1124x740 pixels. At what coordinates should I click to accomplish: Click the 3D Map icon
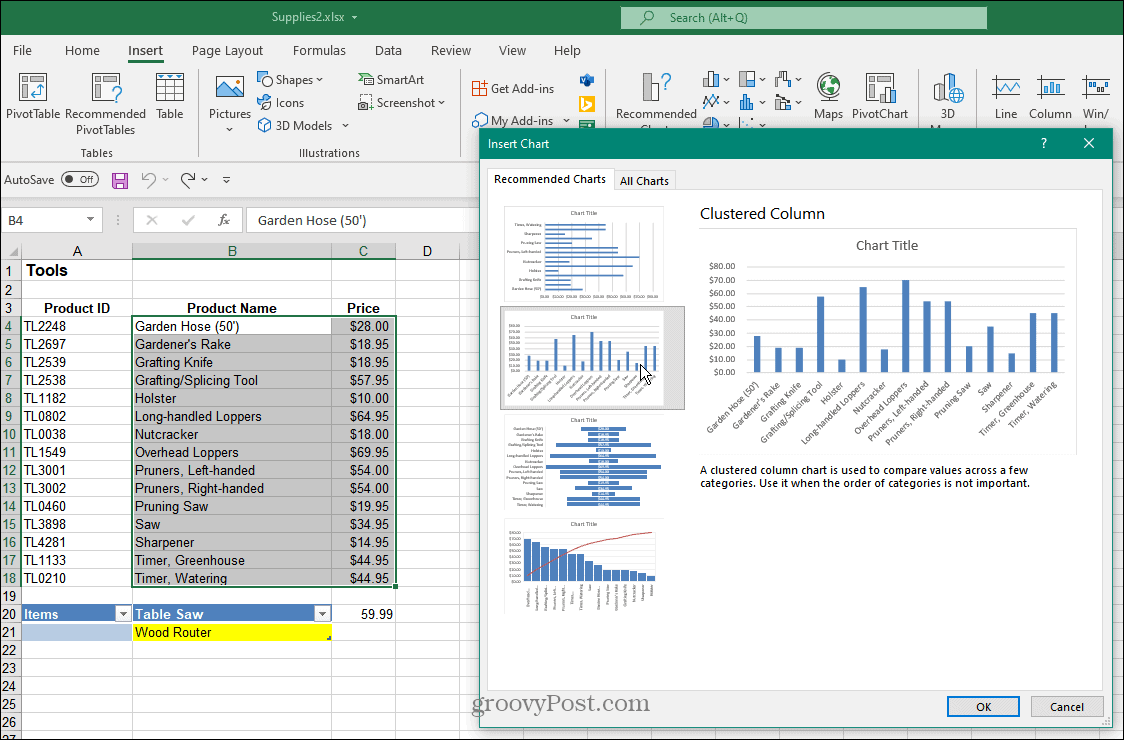[948, 87]
